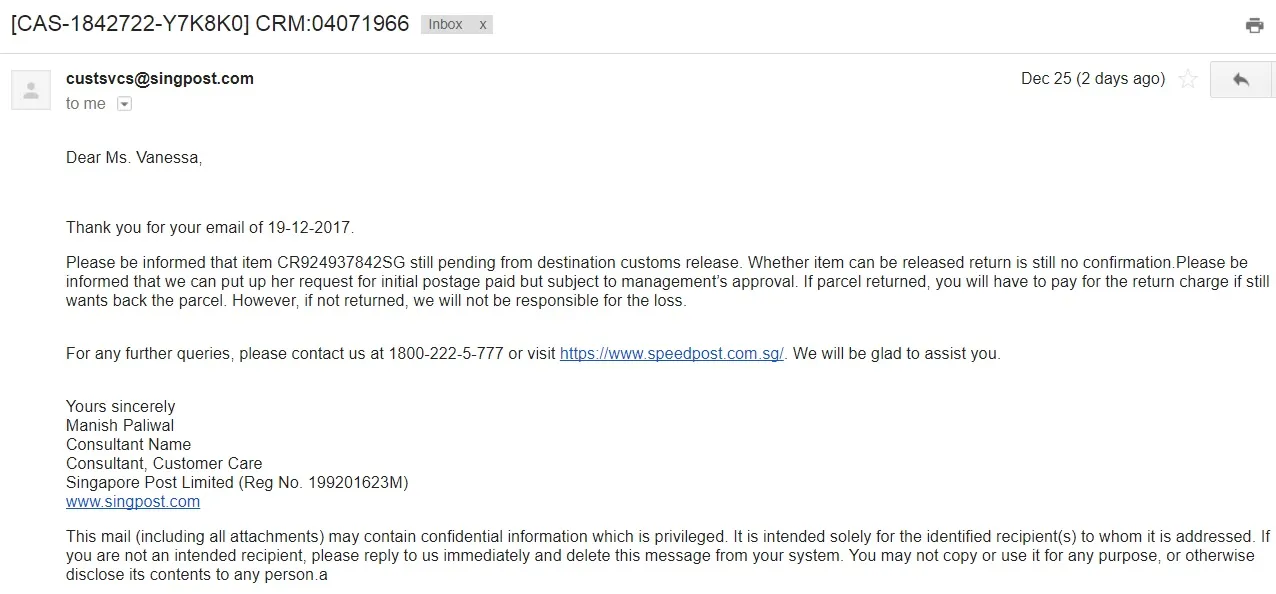Click the sender's profile avatar
Screen dimensions: 1276x594
(31, 90)
